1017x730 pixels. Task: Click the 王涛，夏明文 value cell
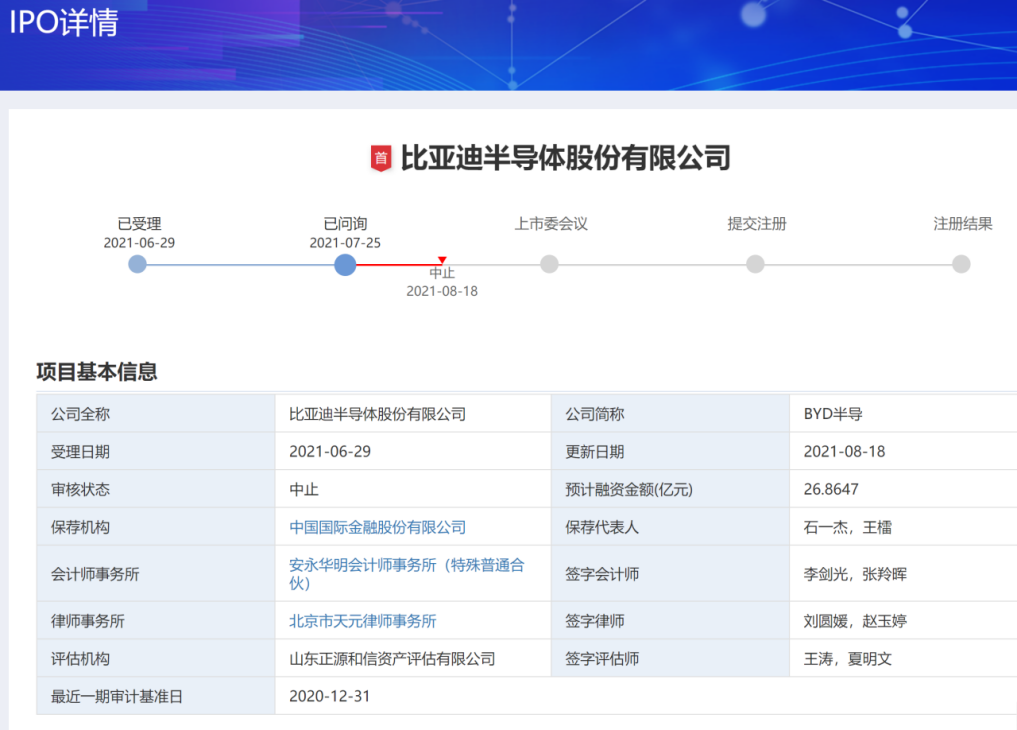click(903, 658)
